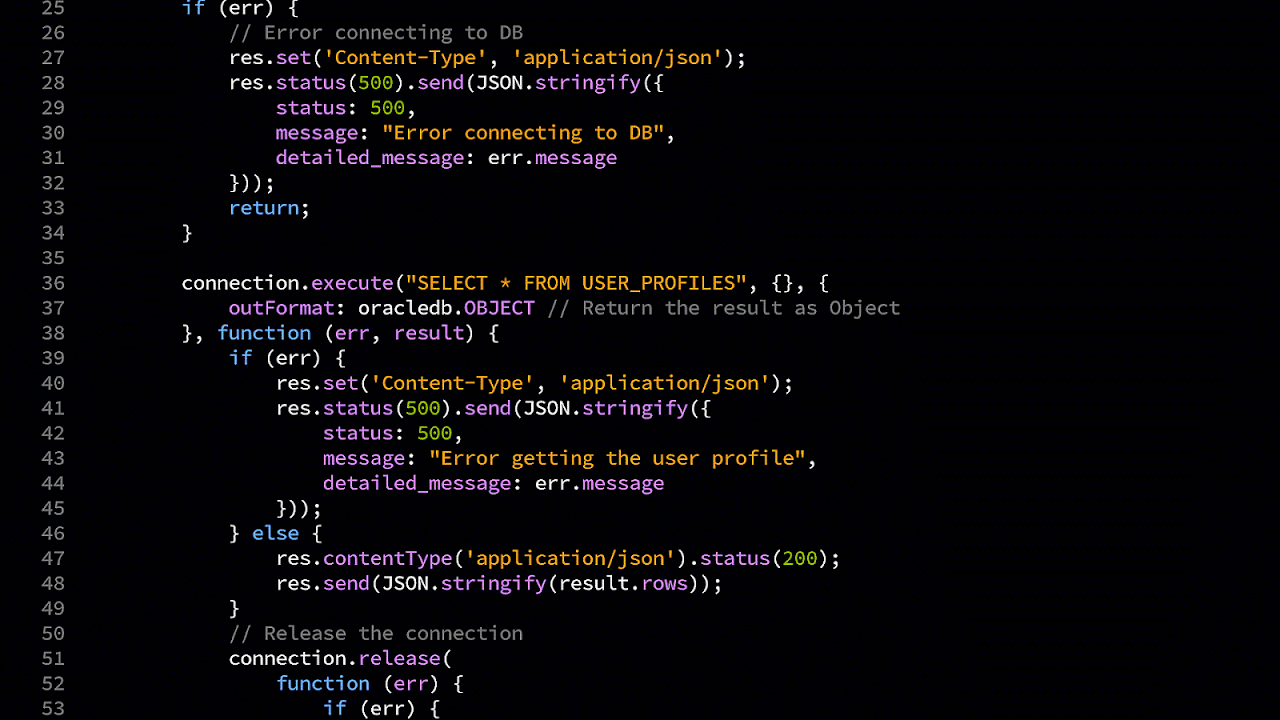Image resolution: width=1280 pixels, height=720 pixels.
Task: Click line number 27 in the gutter
Action: 53,58
